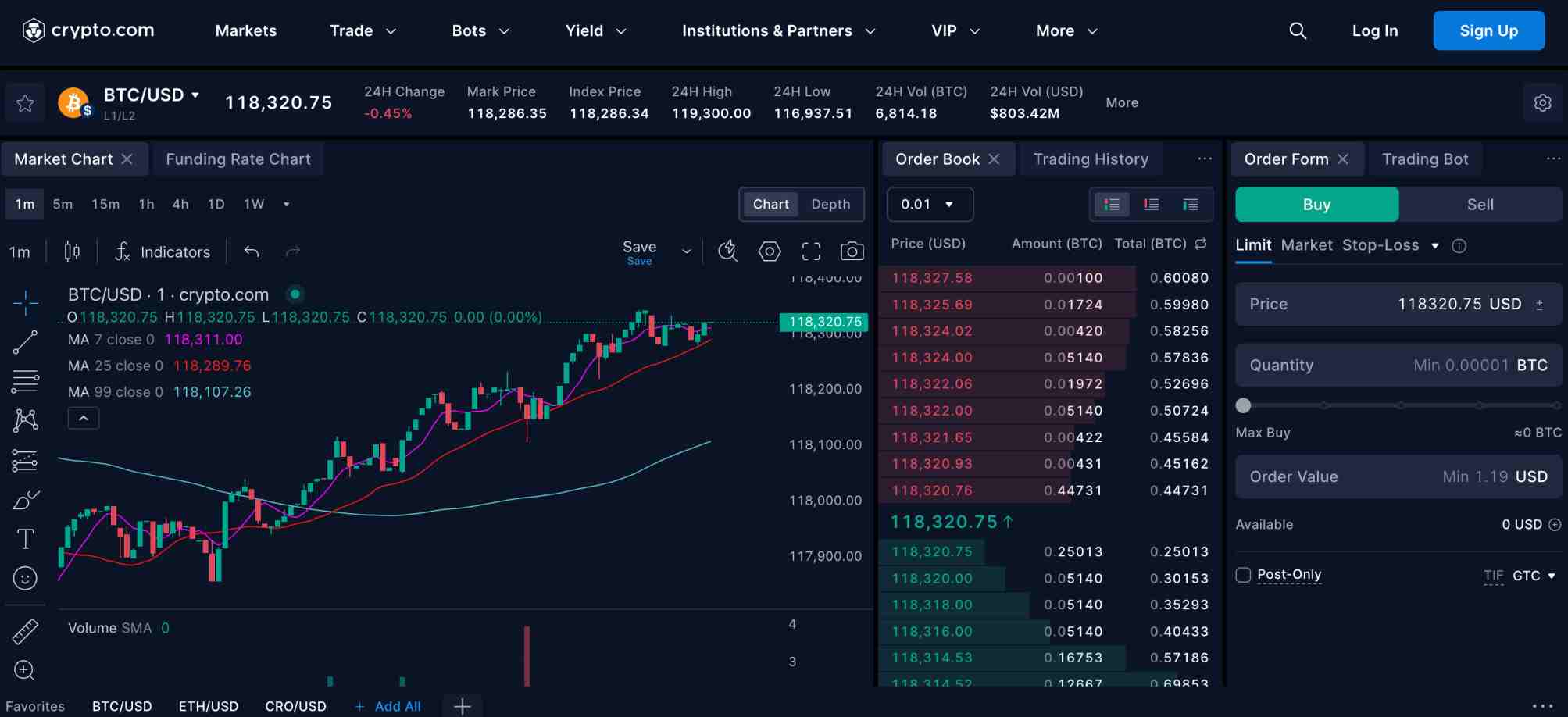Enter fullscreen mode on the chart
This screenshot has height=717, width=1568.
pos(811,251)
